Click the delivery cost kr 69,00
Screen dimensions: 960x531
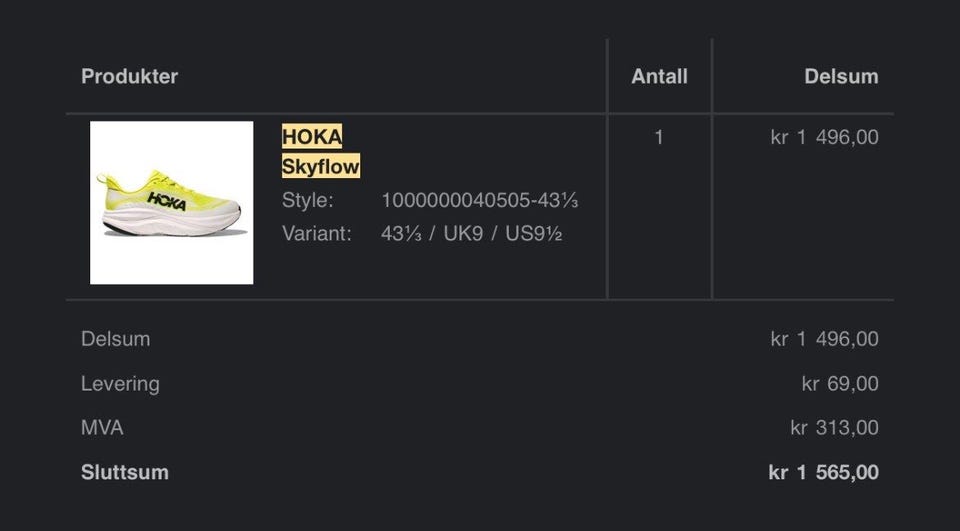click(x=840, y=383)
